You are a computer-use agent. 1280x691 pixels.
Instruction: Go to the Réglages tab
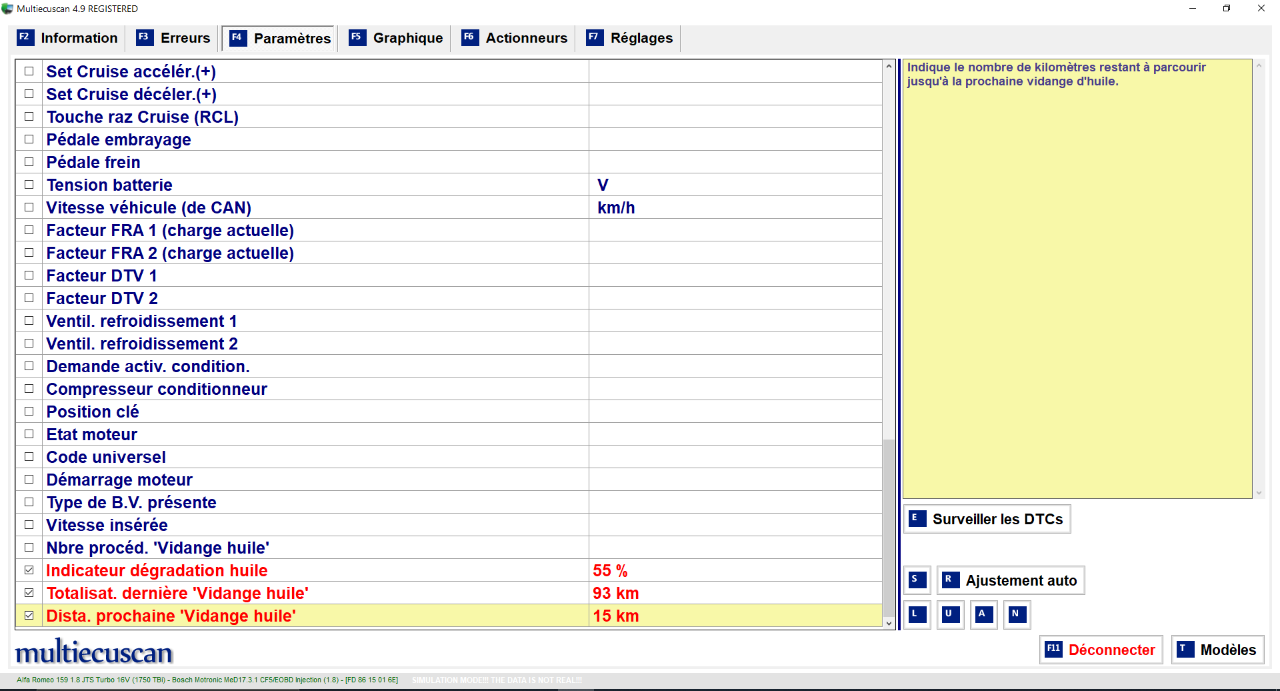coord(630,38)
